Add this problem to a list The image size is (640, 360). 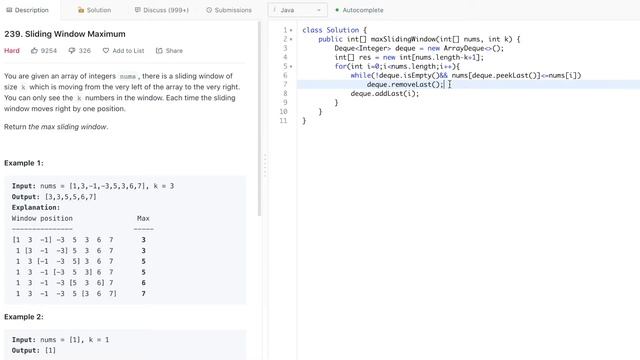pos(128,51)
